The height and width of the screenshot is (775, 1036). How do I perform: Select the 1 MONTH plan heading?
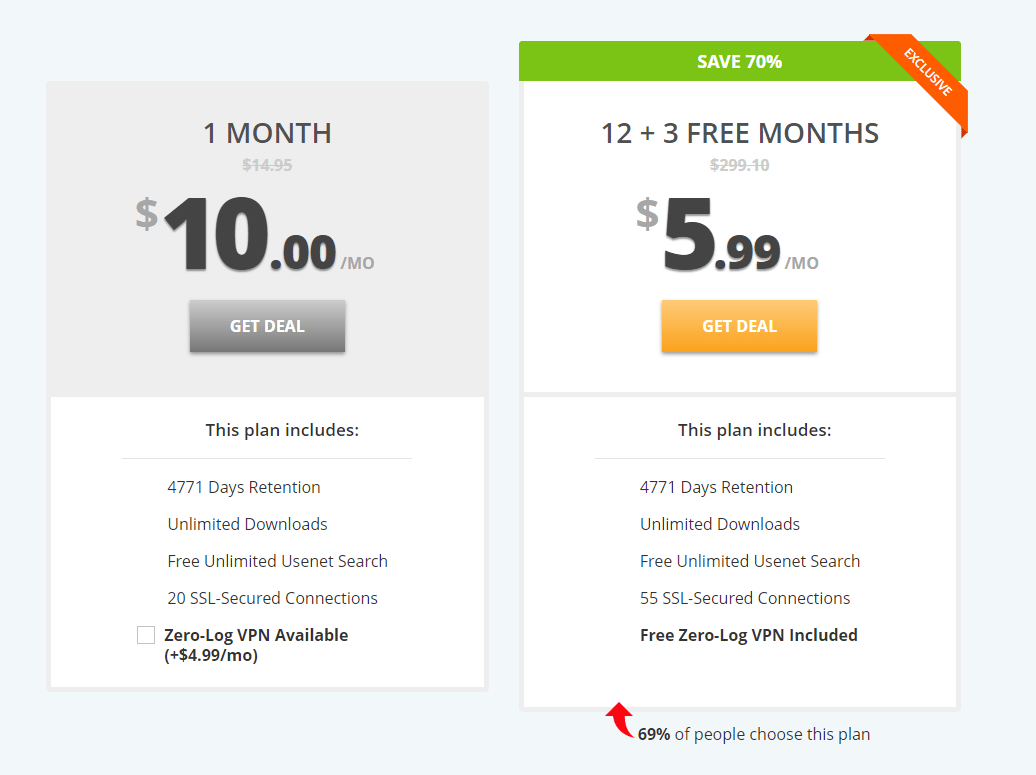click(x=267, y=133)
